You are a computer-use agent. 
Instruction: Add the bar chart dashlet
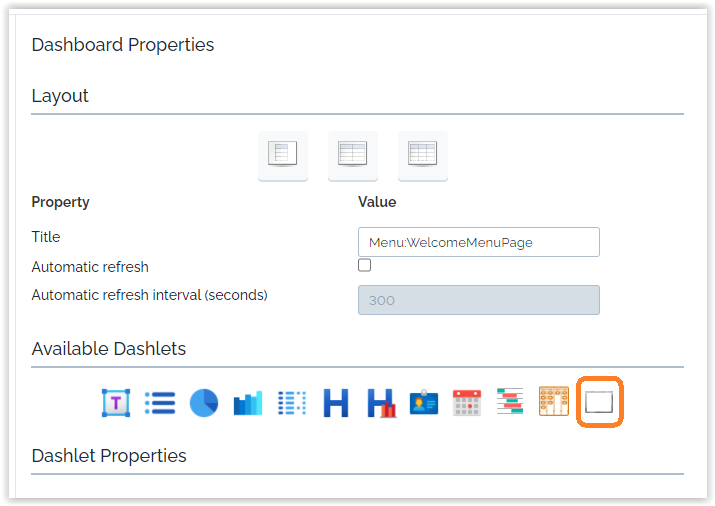[247, 403]
